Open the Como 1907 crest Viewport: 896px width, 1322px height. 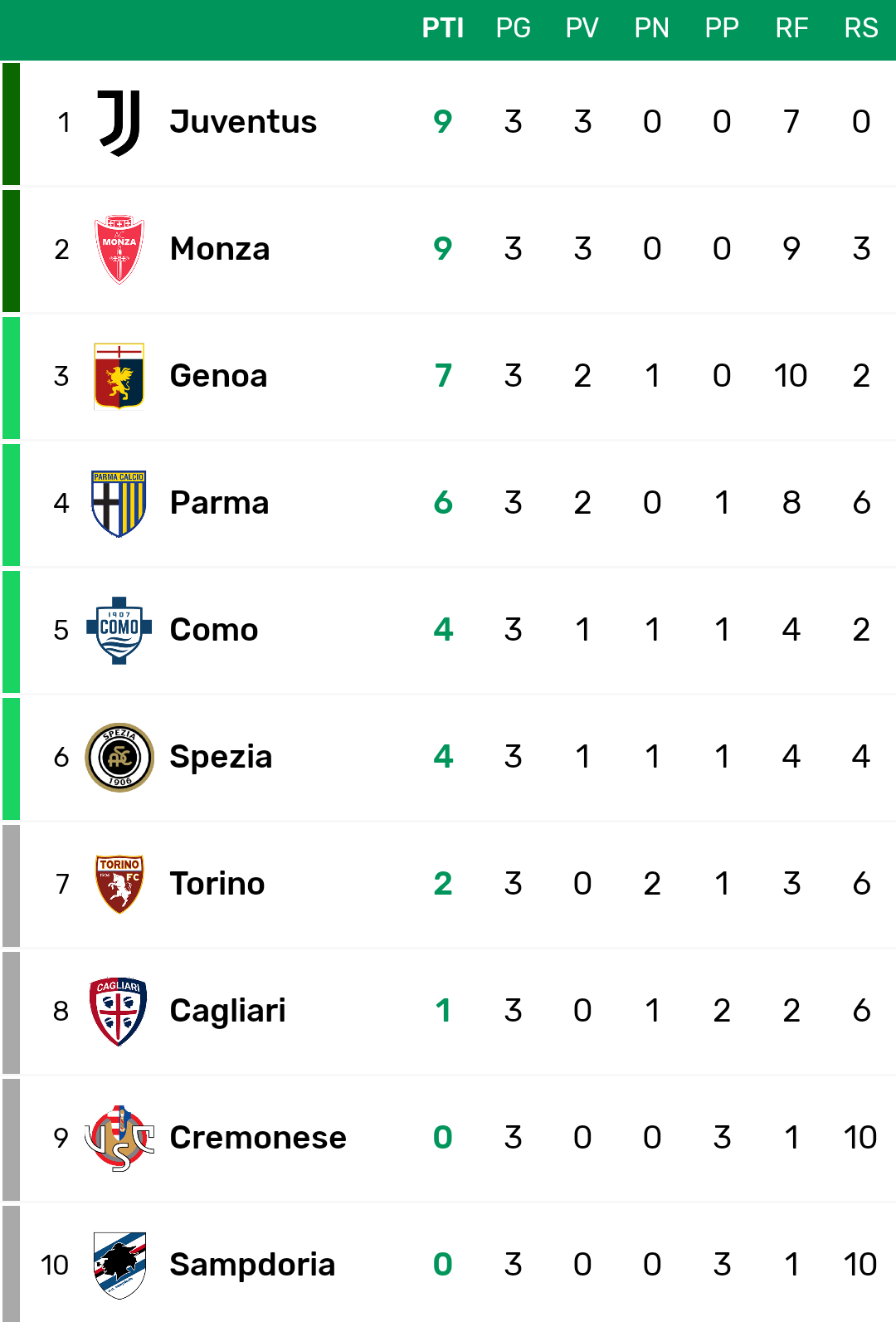tap(119, 631)
